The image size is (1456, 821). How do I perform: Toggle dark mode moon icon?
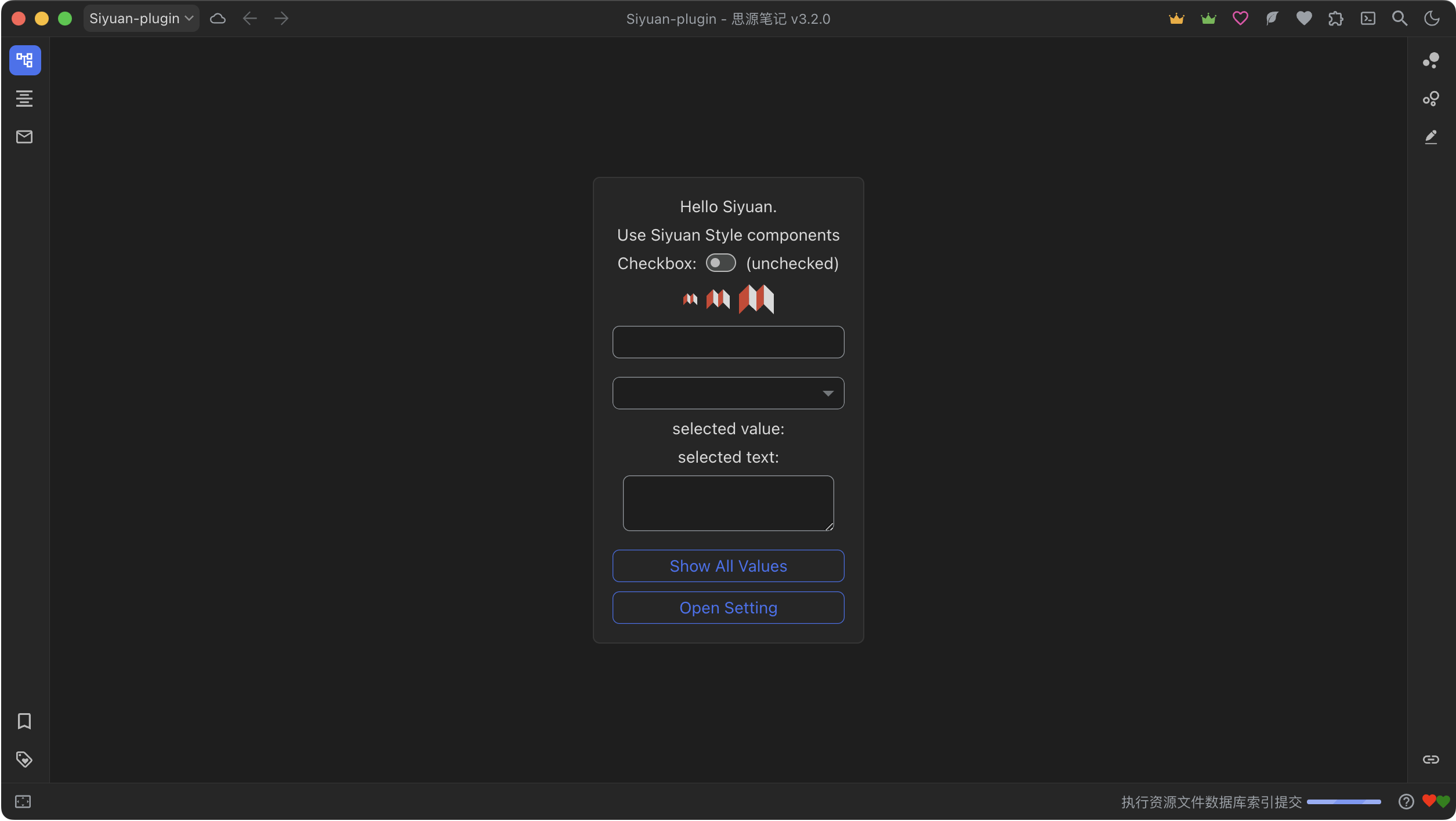point(1432,19)
